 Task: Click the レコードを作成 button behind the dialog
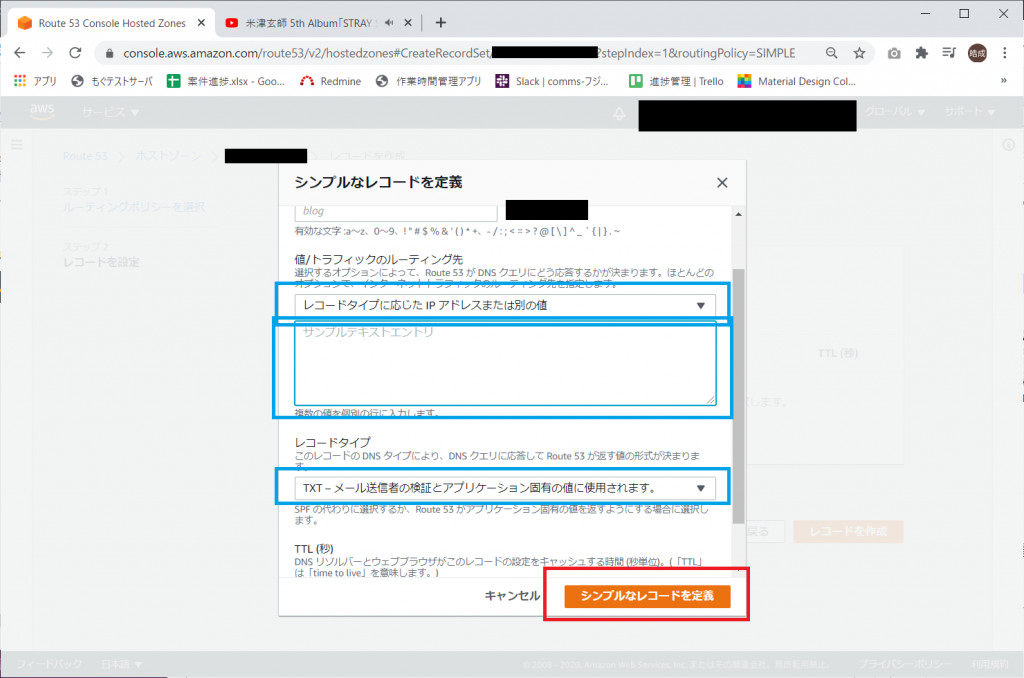point(848,532)
